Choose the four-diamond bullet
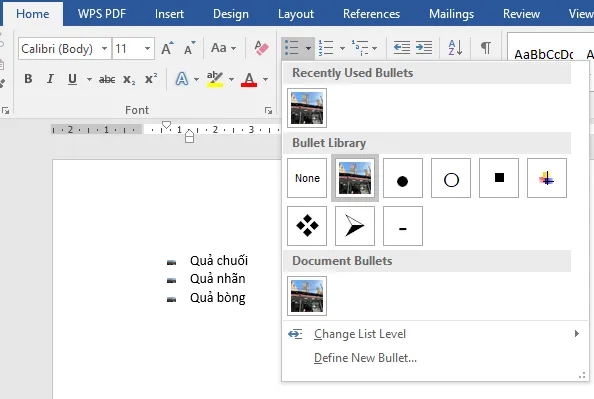Screen dimensions: 594x399 pyautogui.click(x=307, y=226)
